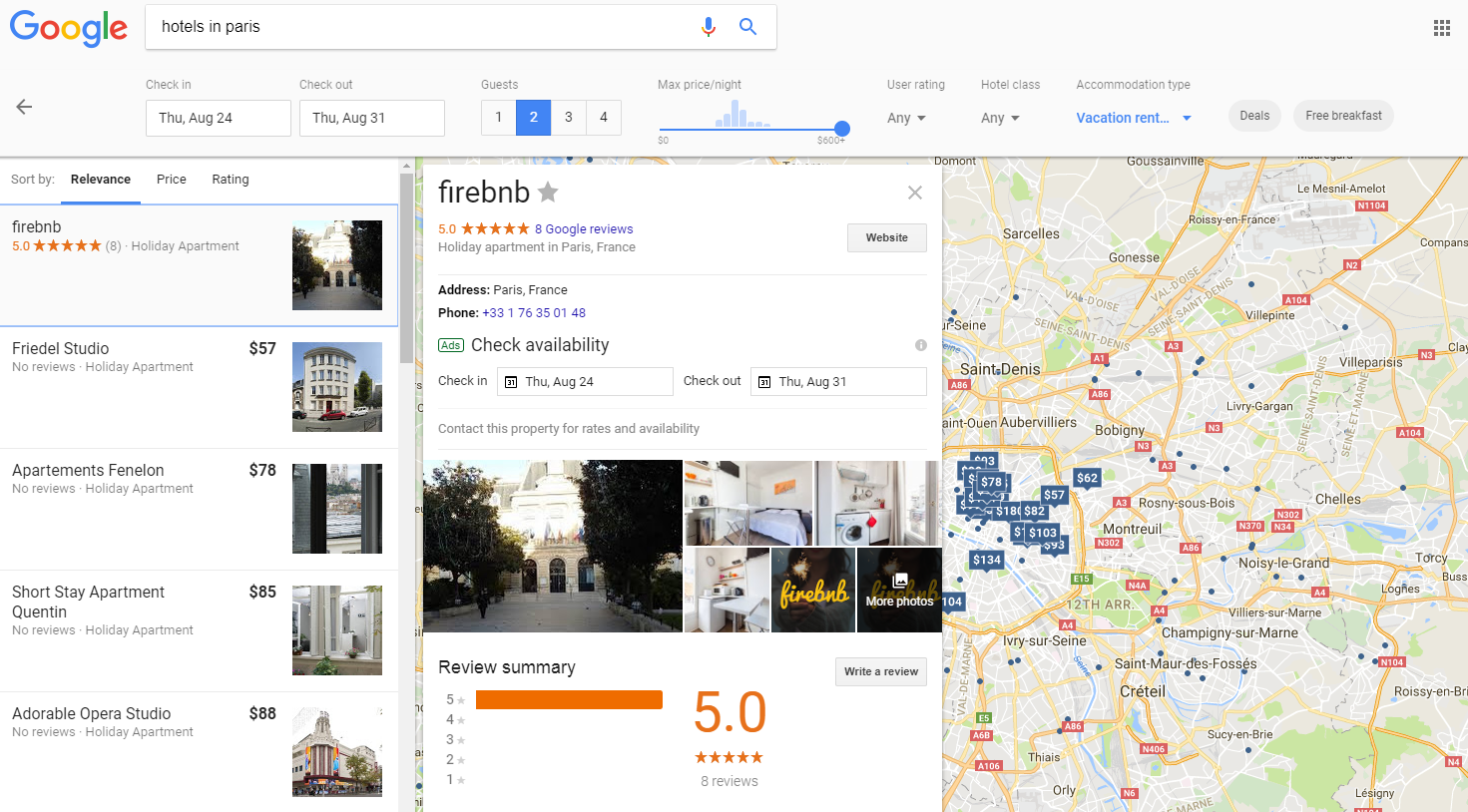Select 3 guests
1468x812 pixels.
coord(569,118)
